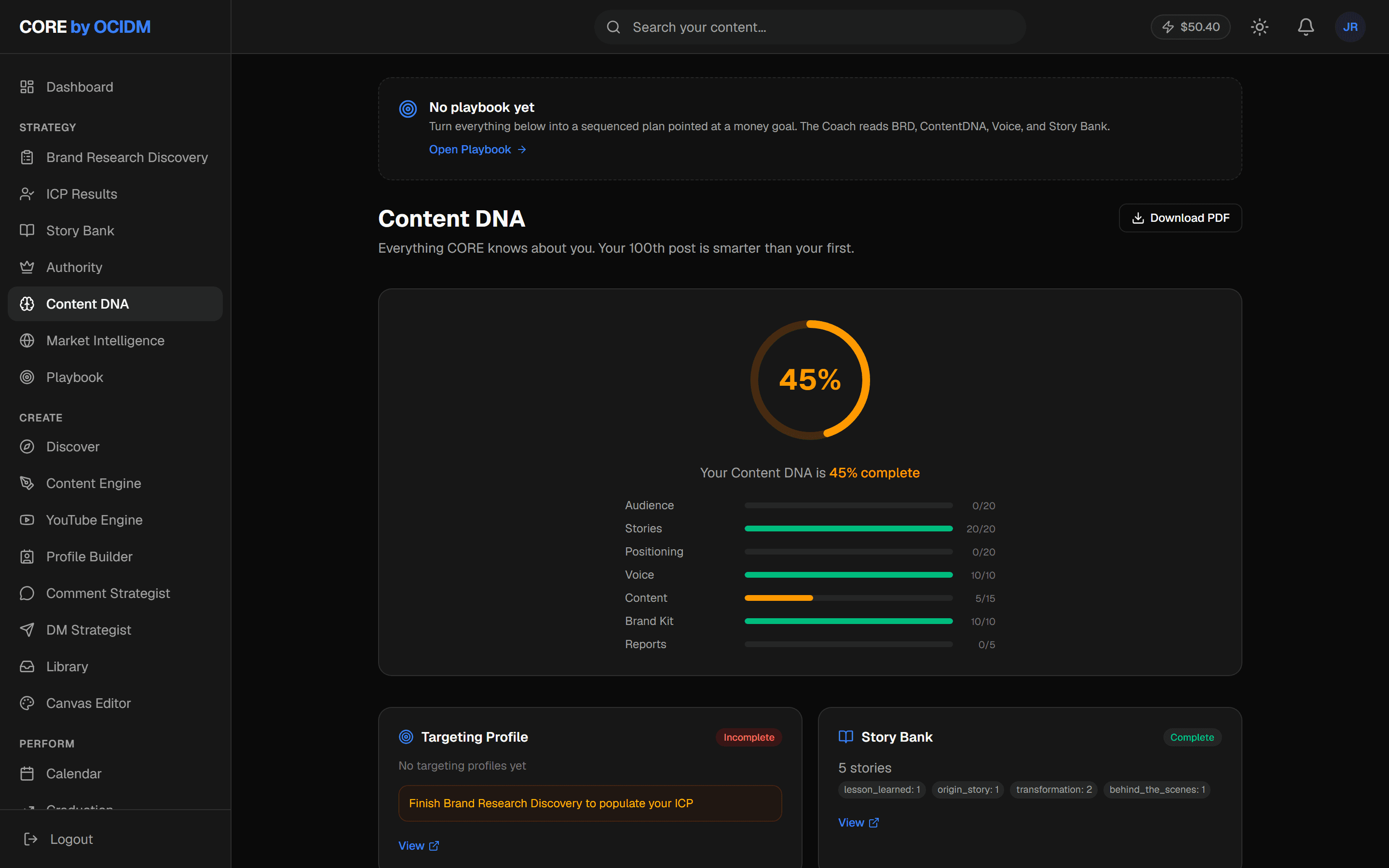Open notifications bell icon
Image resolution: width=1389 pixels, height=868 pixels.
click(x=1306, y=27)
